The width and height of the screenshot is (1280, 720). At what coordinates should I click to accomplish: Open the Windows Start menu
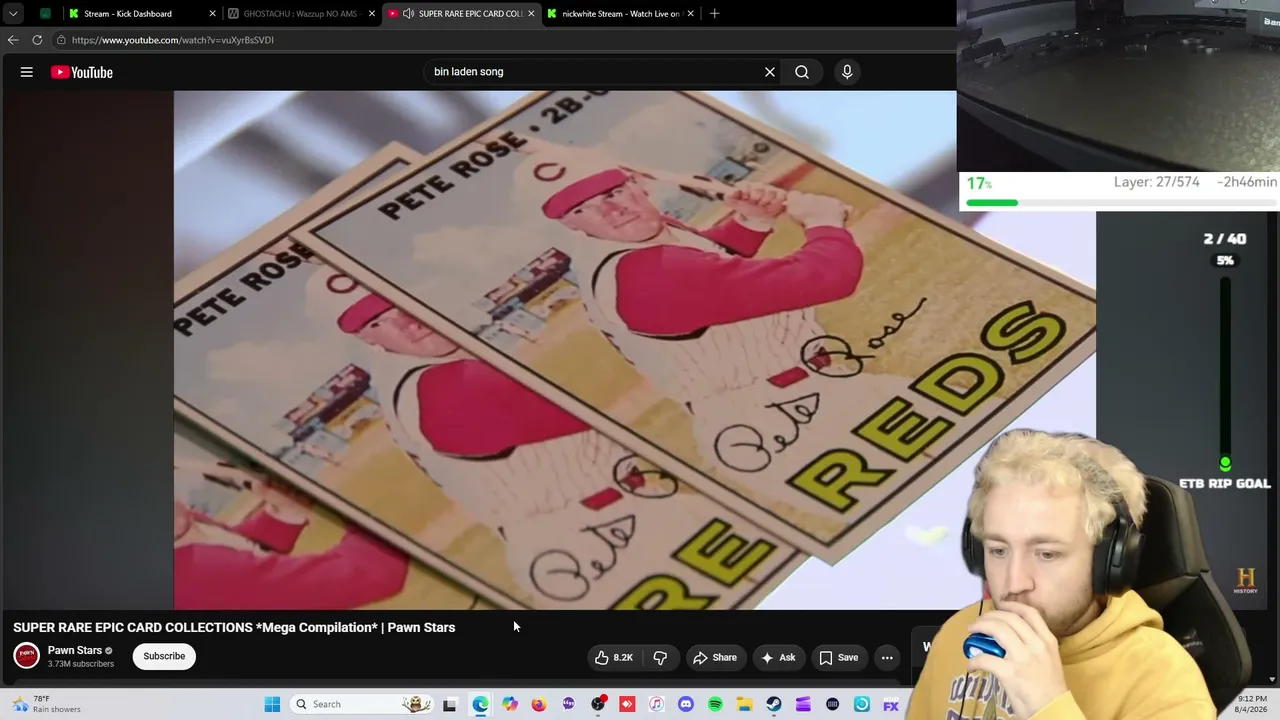tap(272, 704)
